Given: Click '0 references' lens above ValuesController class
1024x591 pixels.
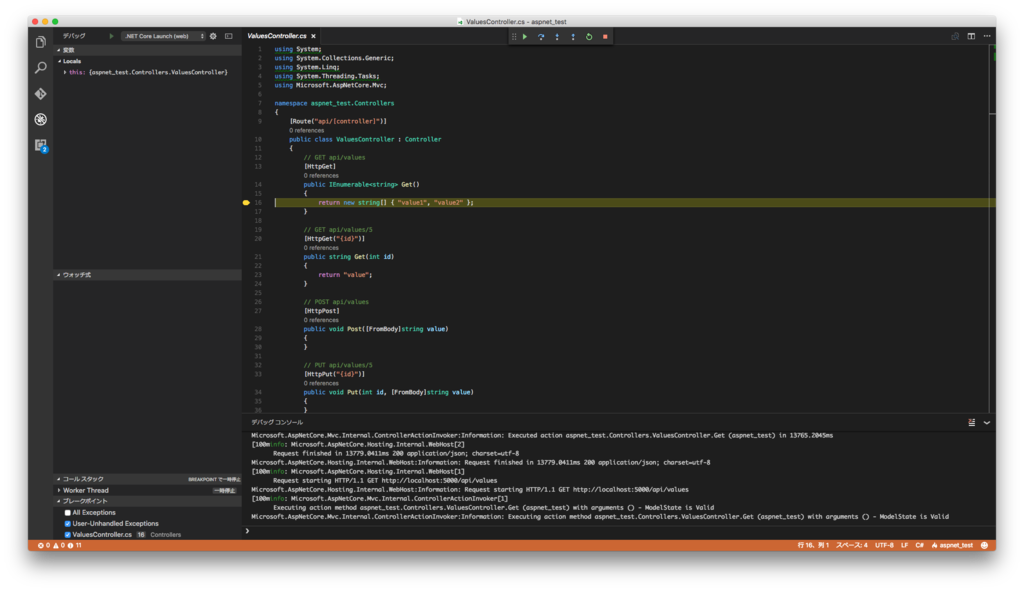Looking at the screenshot, I should (307, 131).
